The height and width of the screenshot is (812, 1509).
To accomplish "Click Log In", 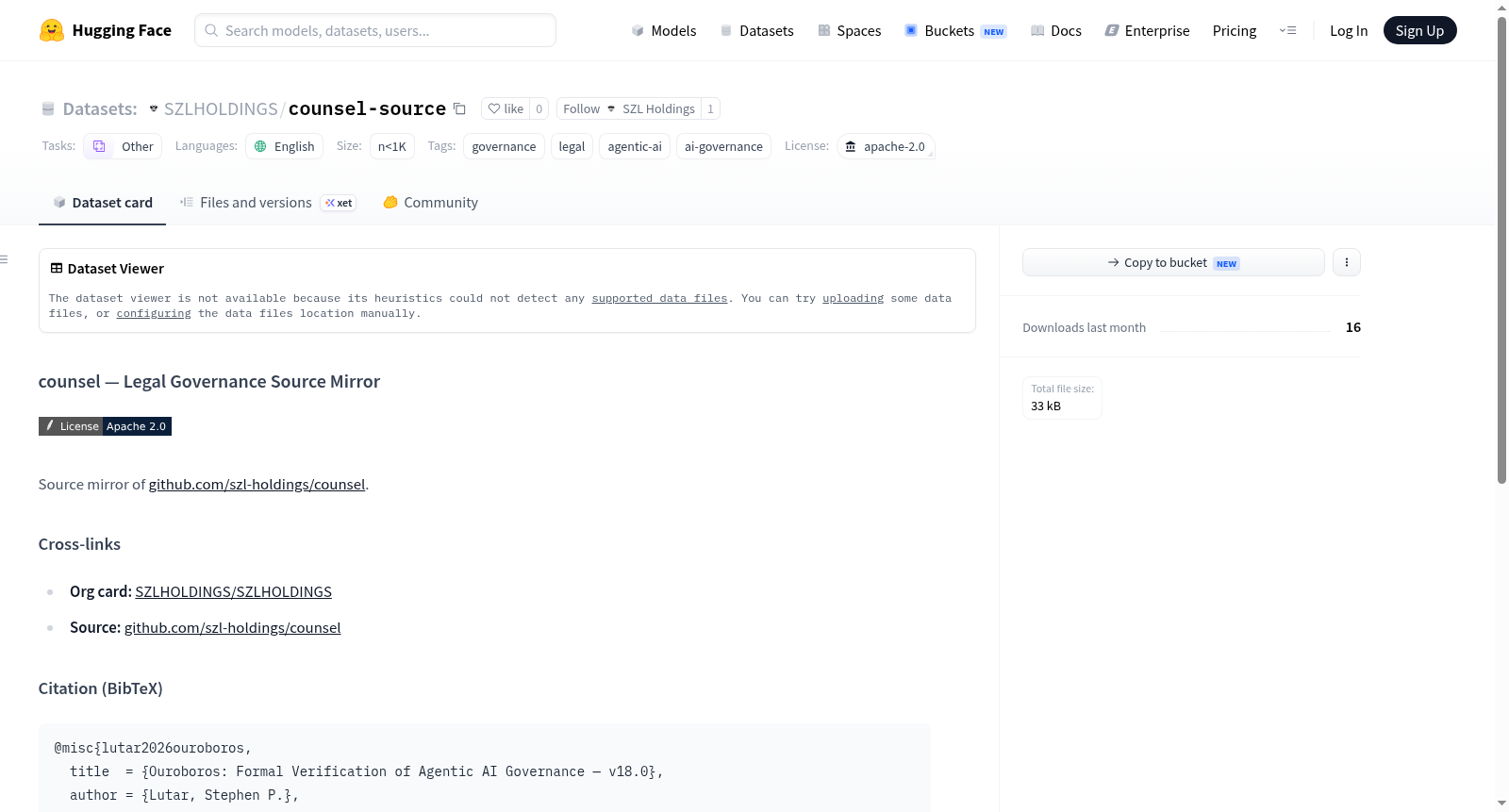I will [x=1349, y=30].
